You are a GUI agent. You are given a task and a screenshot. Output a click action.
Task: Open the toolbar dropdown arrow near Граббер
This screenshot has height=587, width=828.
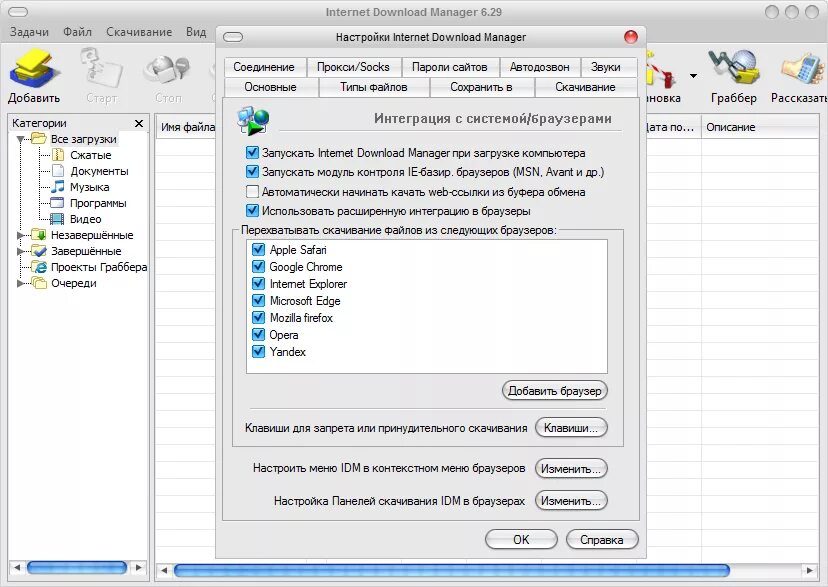[x=693, y=76]
